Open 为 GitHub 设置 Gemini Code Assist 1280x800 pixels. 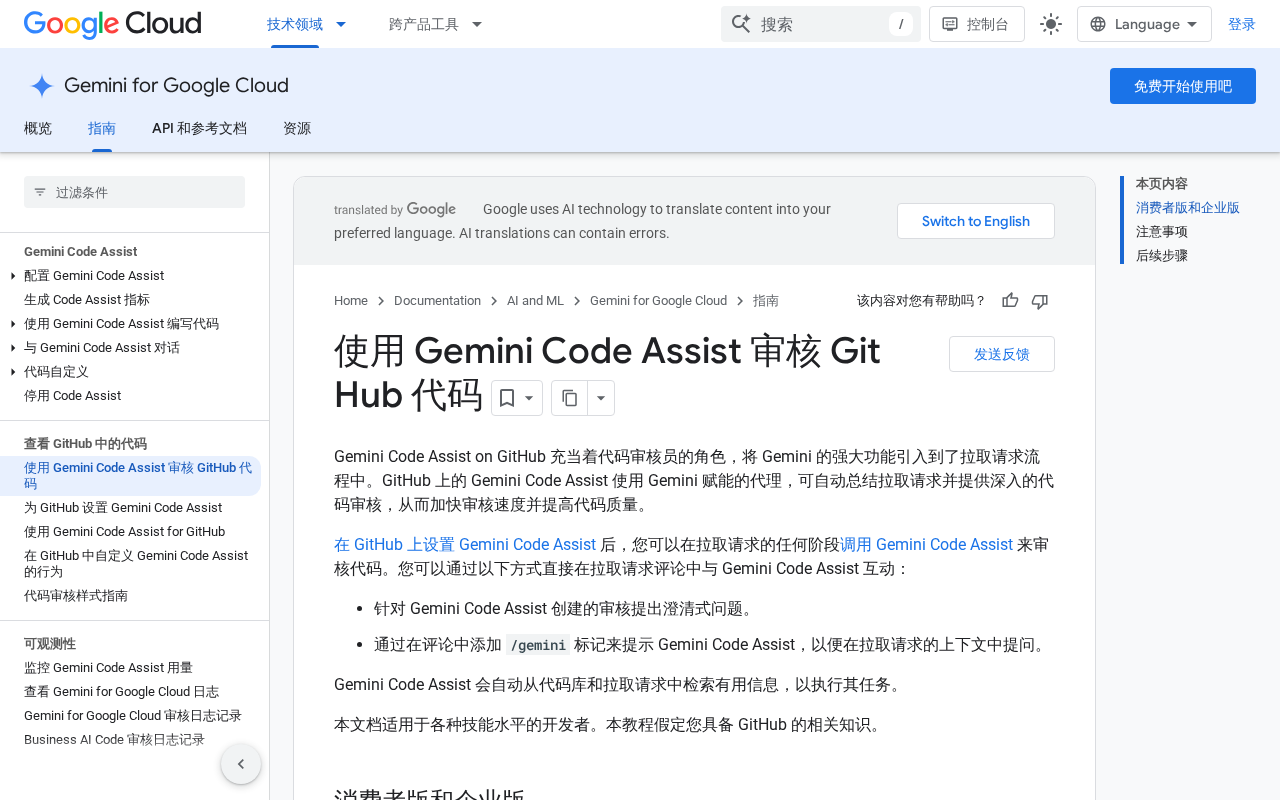(123, 508)
